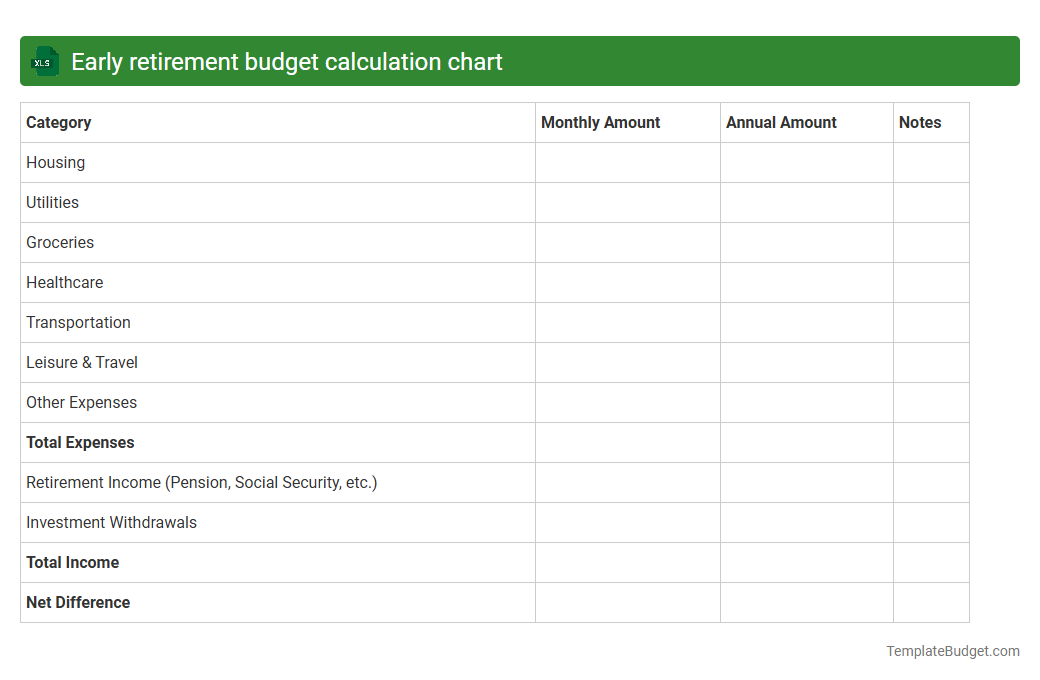Select the green header banner

[520, 61]
